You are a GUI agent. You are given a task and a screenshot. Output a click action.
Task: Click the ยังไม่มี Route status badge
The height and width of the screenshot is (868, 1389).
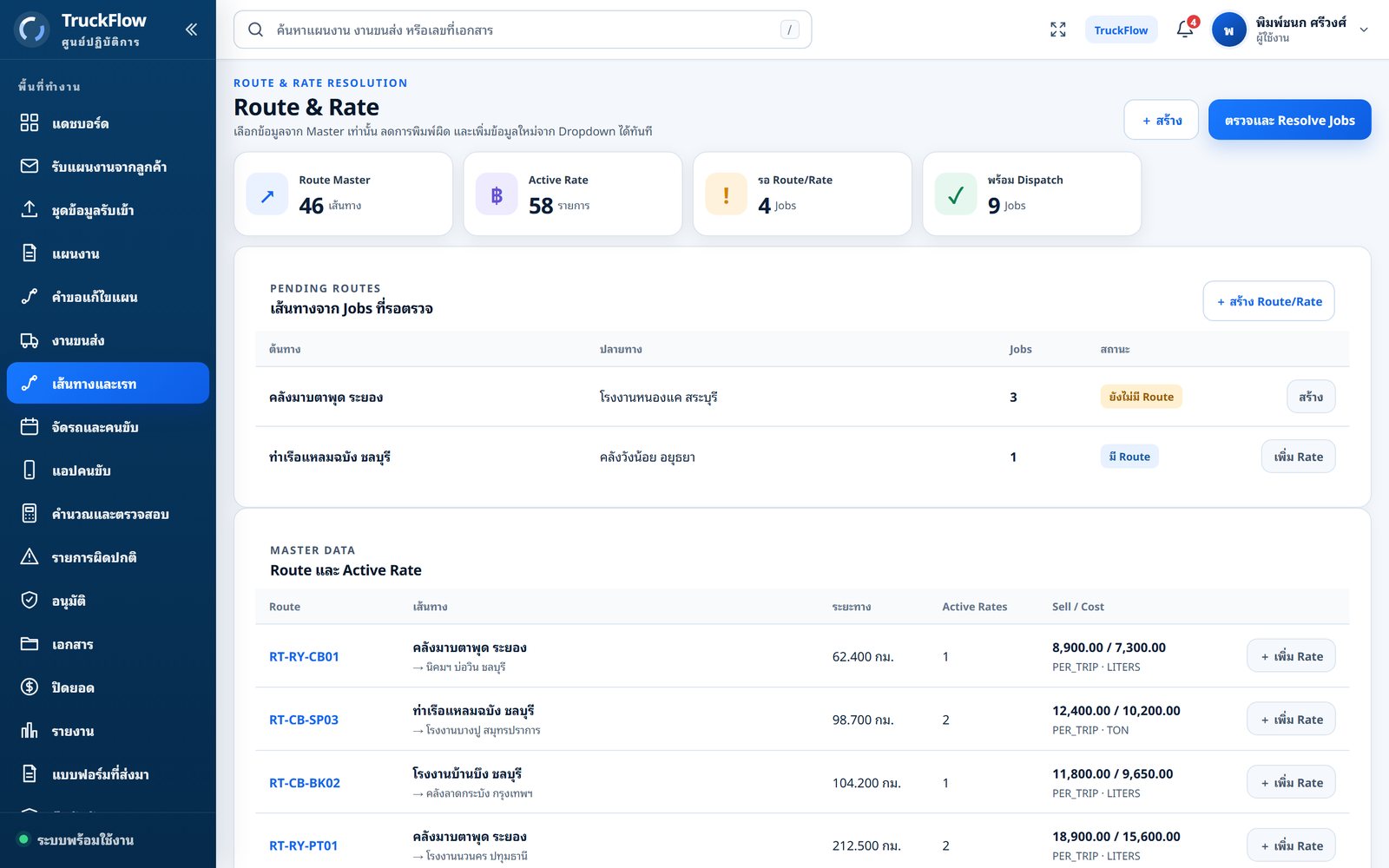click(1141, 397)
